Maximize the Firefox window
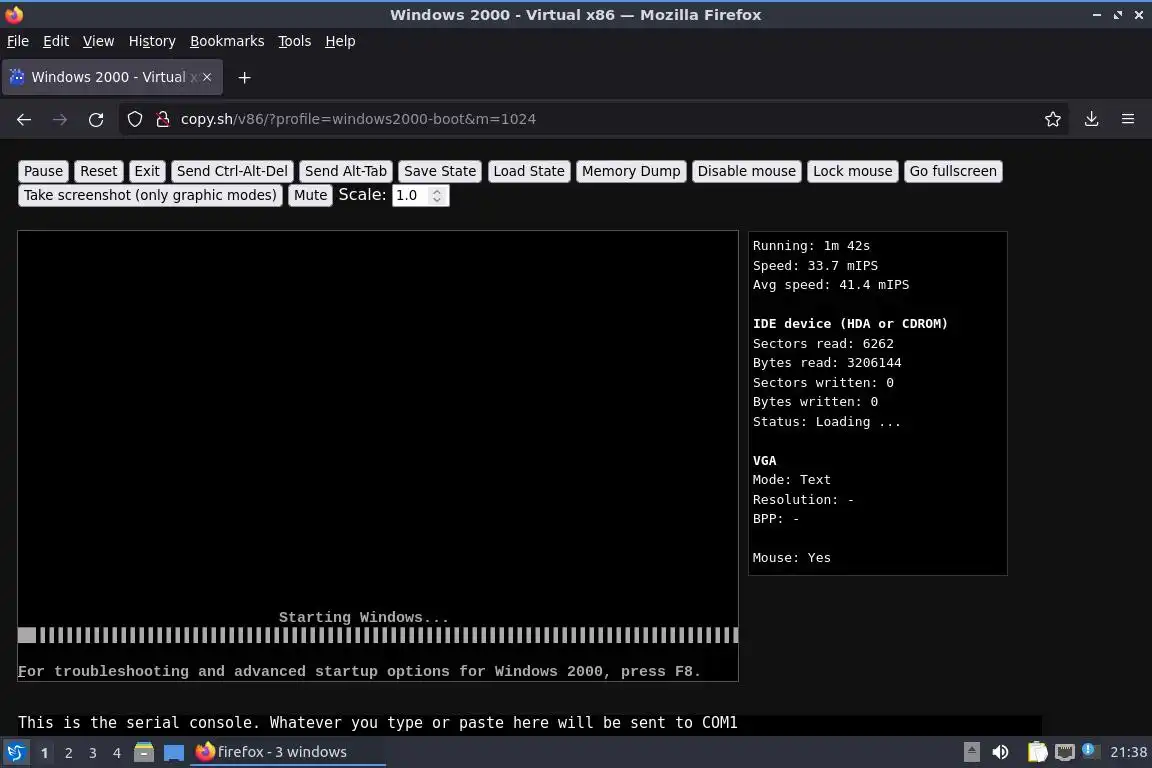1152x768 pixels. (1117, 15)
